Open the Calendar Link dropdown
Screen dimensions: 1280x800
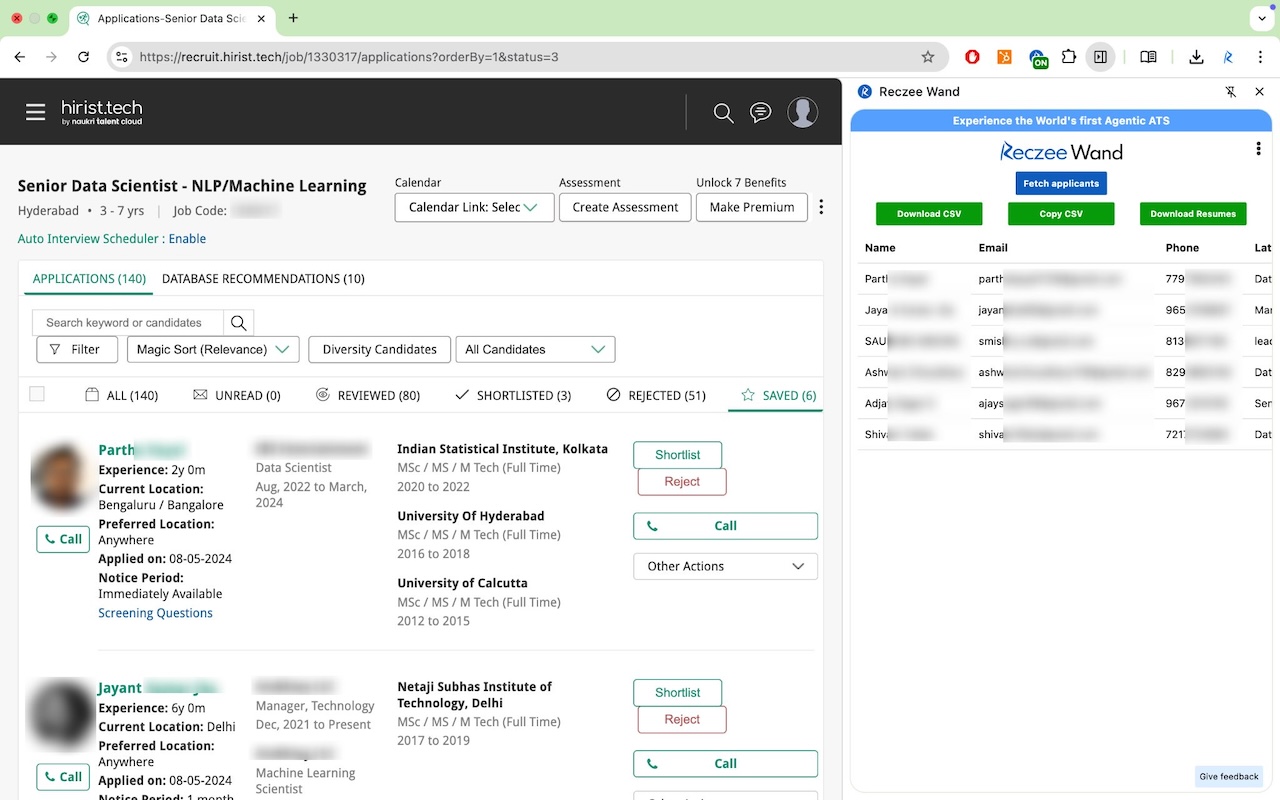(x=474, y=207)
